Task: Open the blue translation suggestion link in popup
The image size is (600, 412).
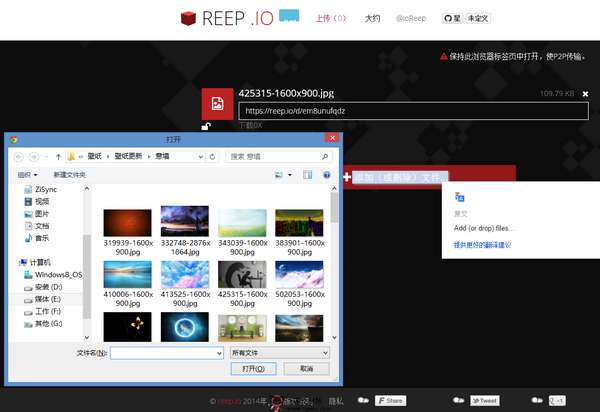Action: click(482, 245)
